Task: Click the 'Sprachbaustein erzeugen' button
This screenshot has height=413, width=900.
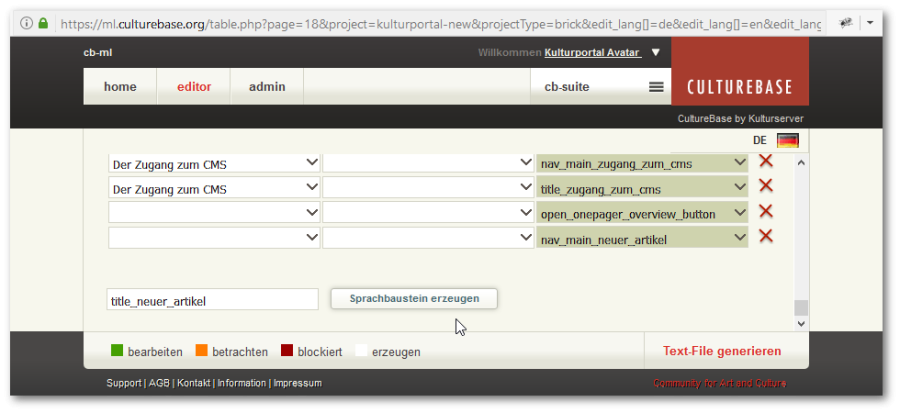Action: [414, 298]
